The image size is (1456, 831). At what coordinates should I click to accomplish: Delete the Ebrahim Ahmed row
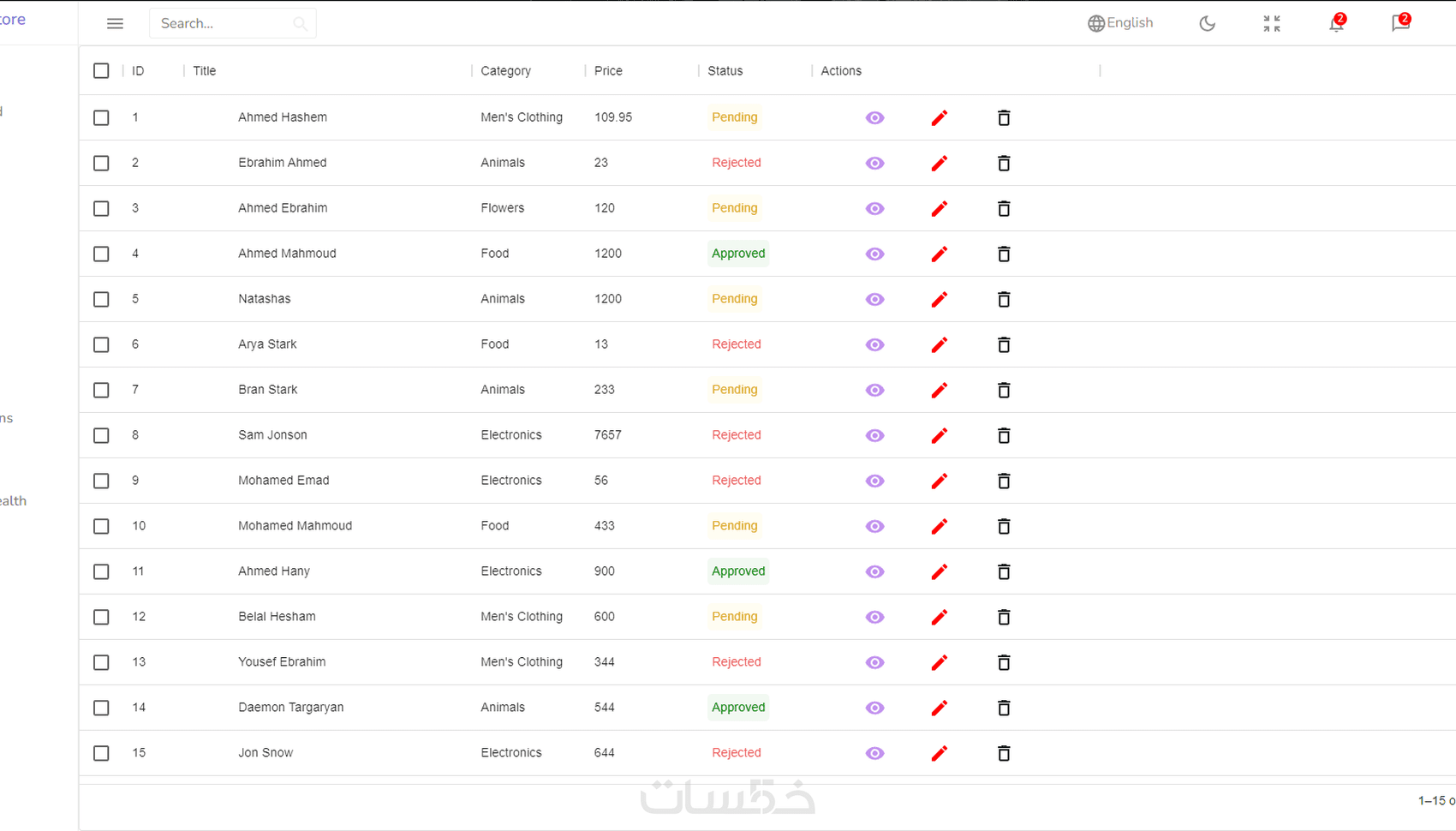(x=1004, y=164)
